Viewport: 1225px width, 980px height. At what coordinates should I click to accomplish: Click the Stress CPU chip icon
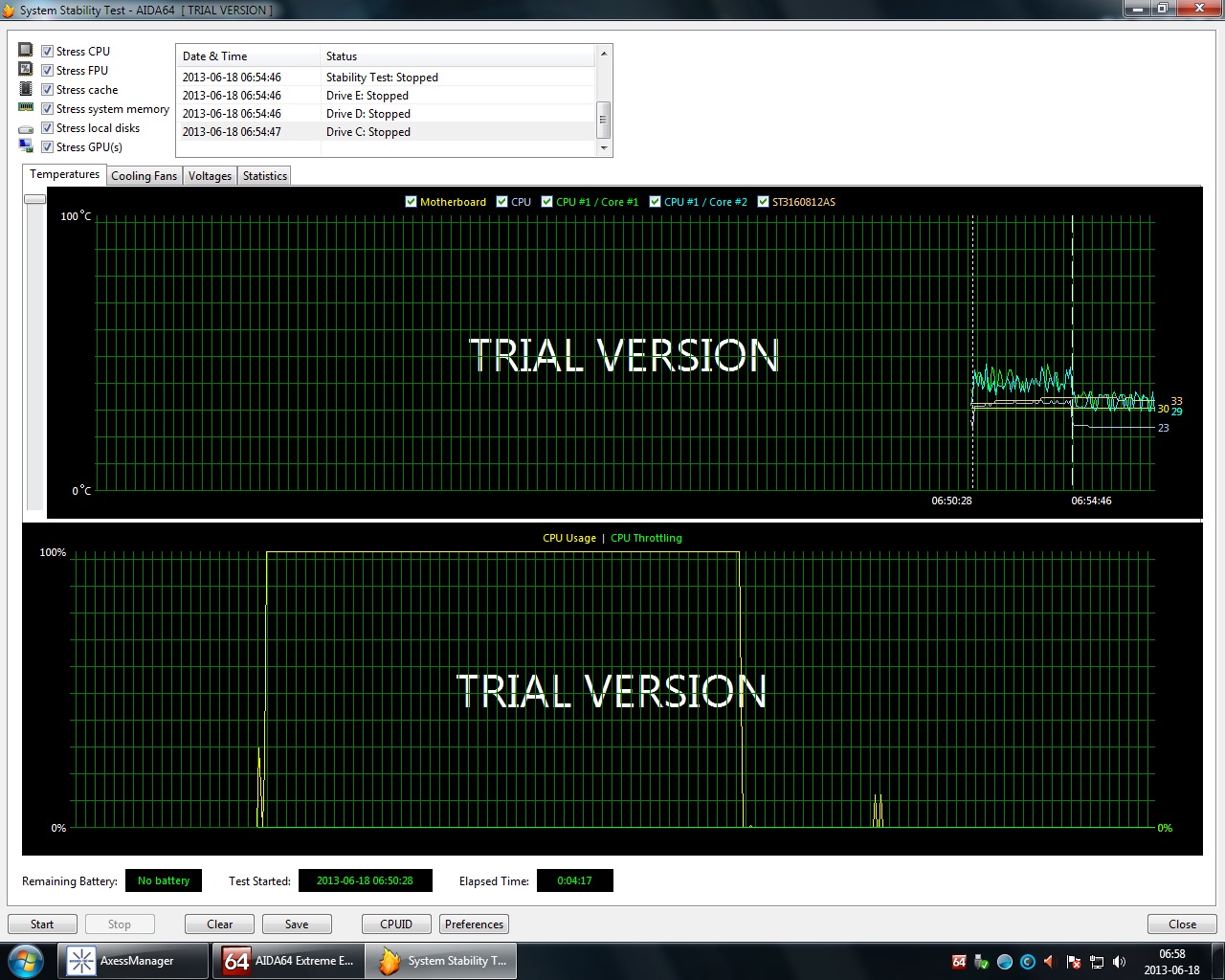tap(26, 50)
